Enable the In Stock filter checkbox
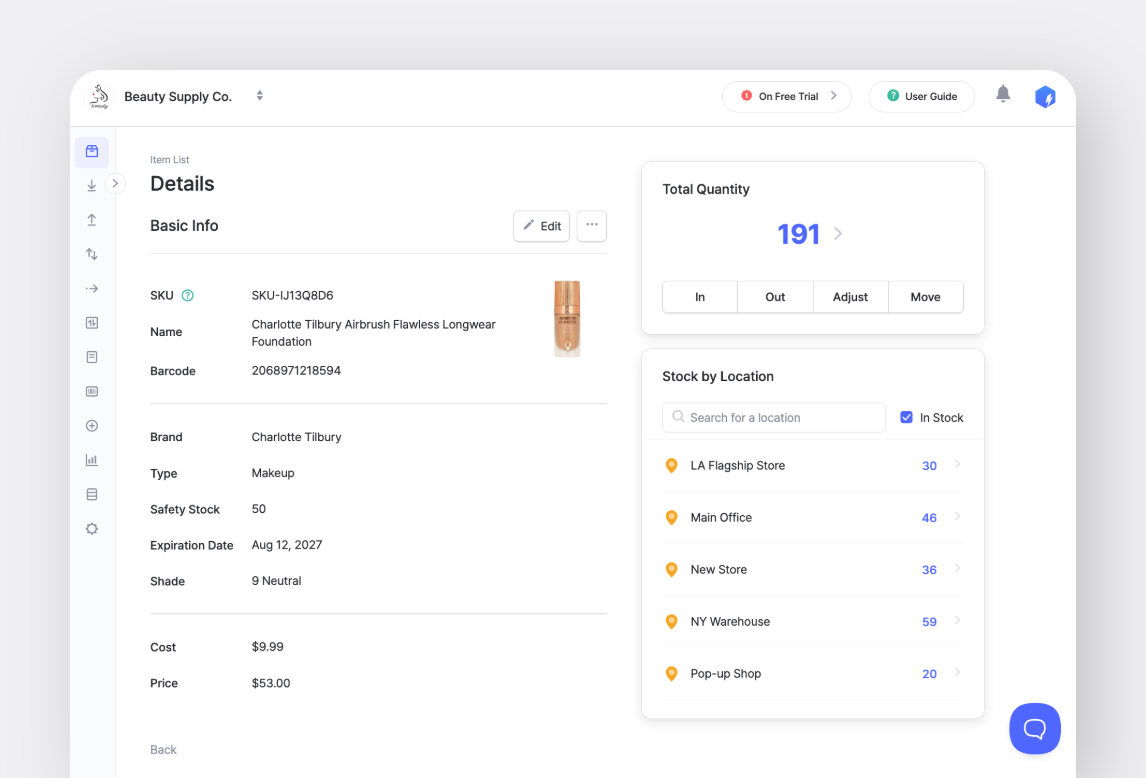The width and height of the screenshot is (1146, 778). pyautogui.click(x=909, y=417)
